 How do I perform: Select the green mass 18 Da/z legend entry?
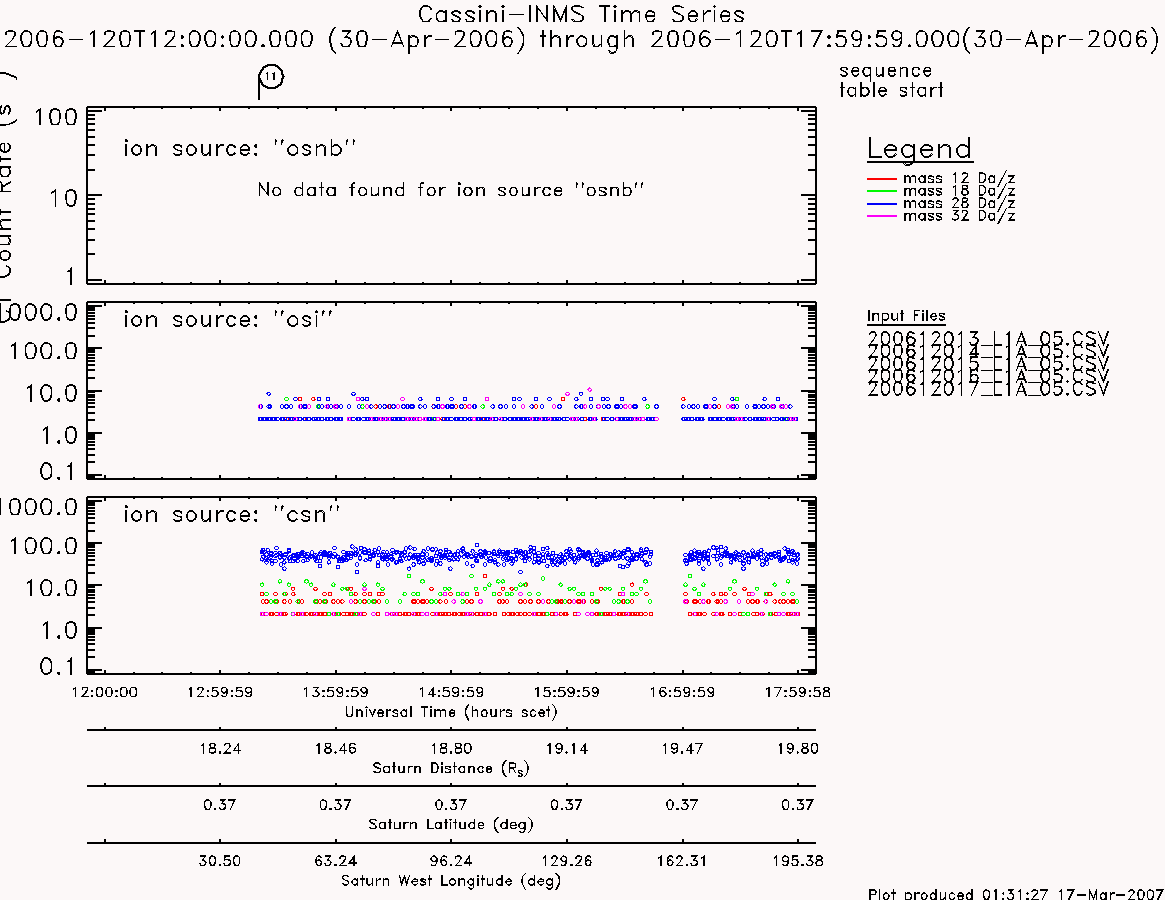coord(941,191)
